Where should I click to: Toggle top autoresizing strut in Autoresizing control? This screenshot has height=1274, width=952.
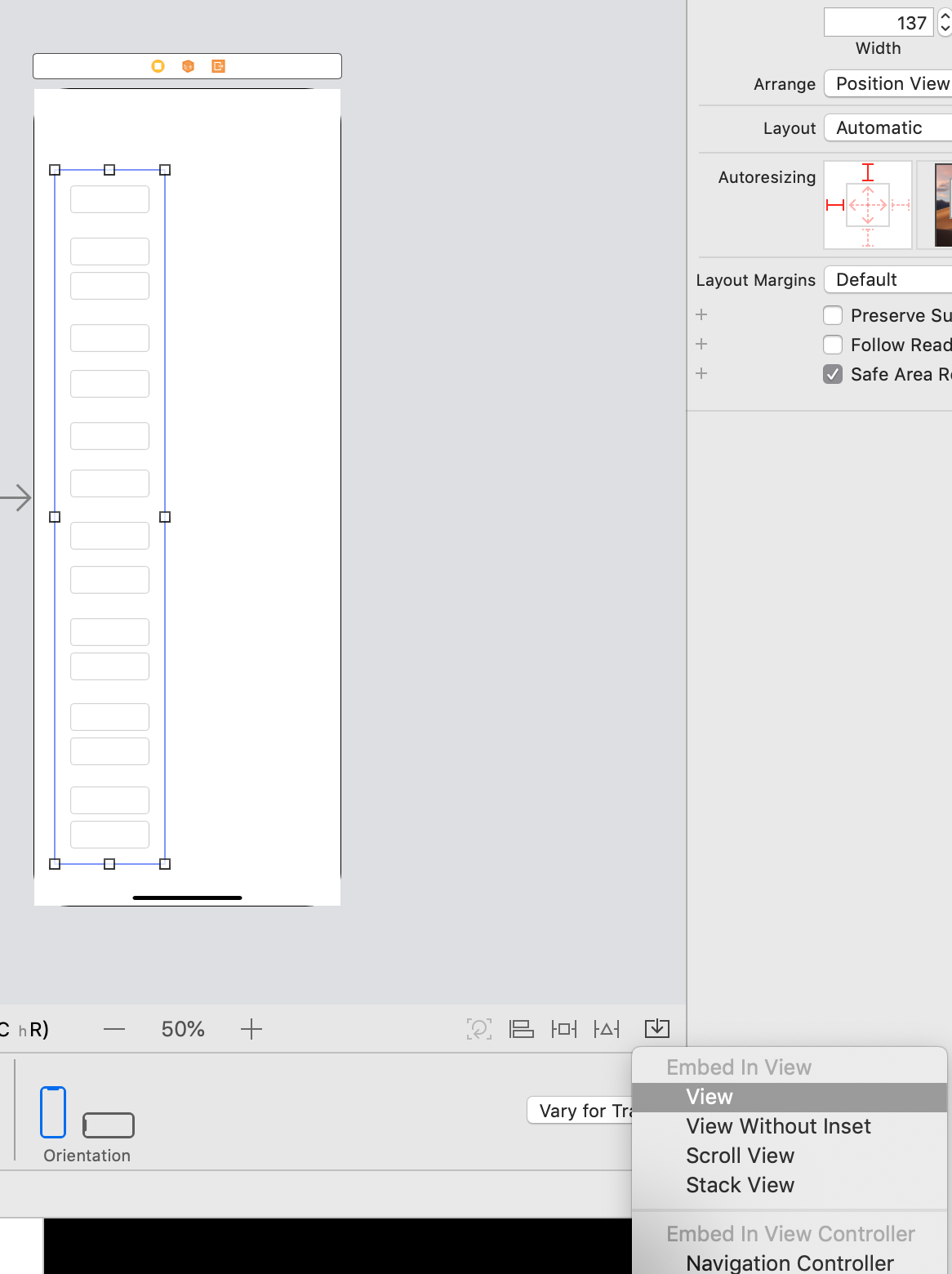click(867, 173)
